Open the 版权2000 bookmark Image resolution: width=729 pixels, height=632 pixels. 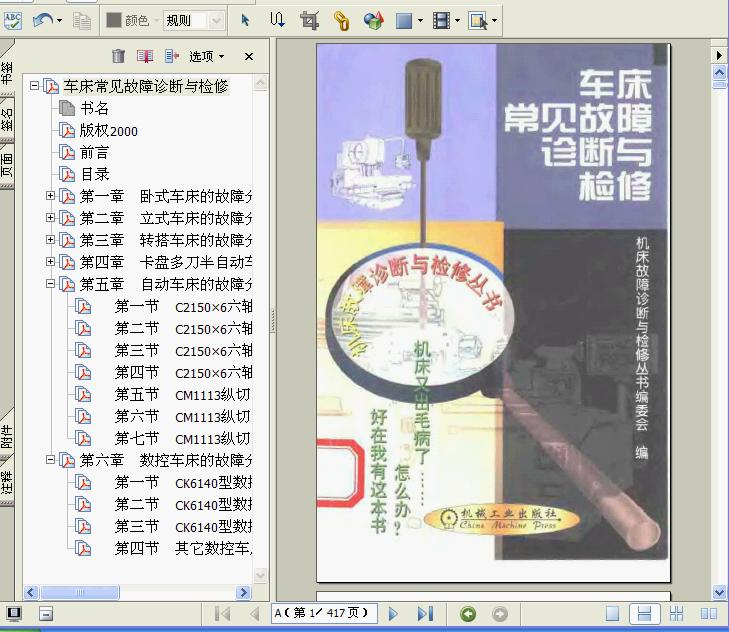[x=108, y=131]
